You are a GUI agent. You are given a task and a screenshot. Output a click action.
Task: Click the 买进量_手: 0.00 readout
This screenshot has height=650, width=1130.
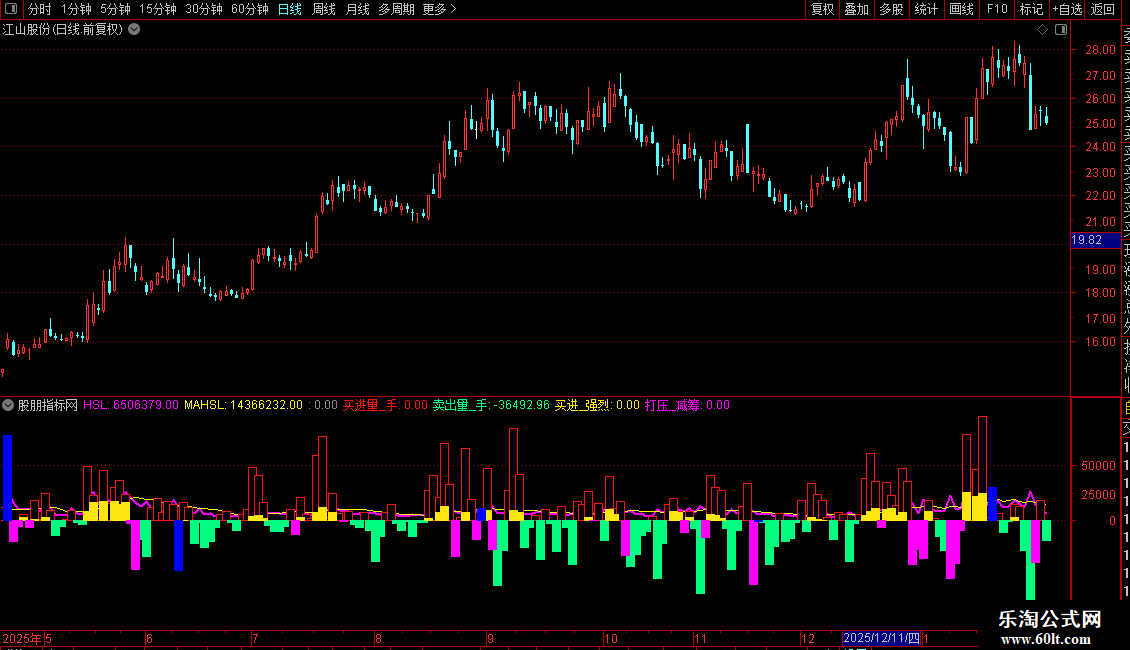coord(385,405)
